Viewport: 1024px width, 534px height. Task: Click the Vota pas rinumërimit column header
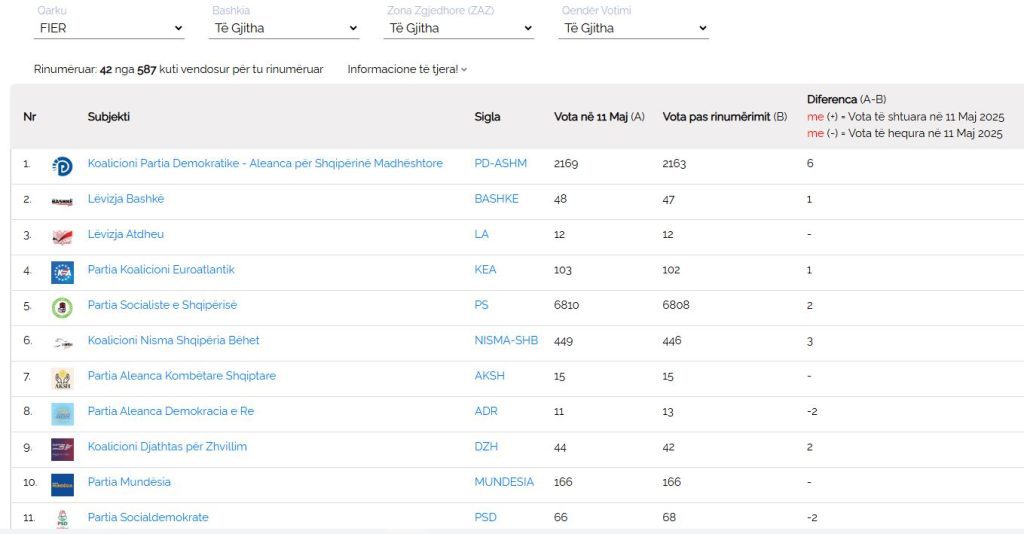[724, 117]
